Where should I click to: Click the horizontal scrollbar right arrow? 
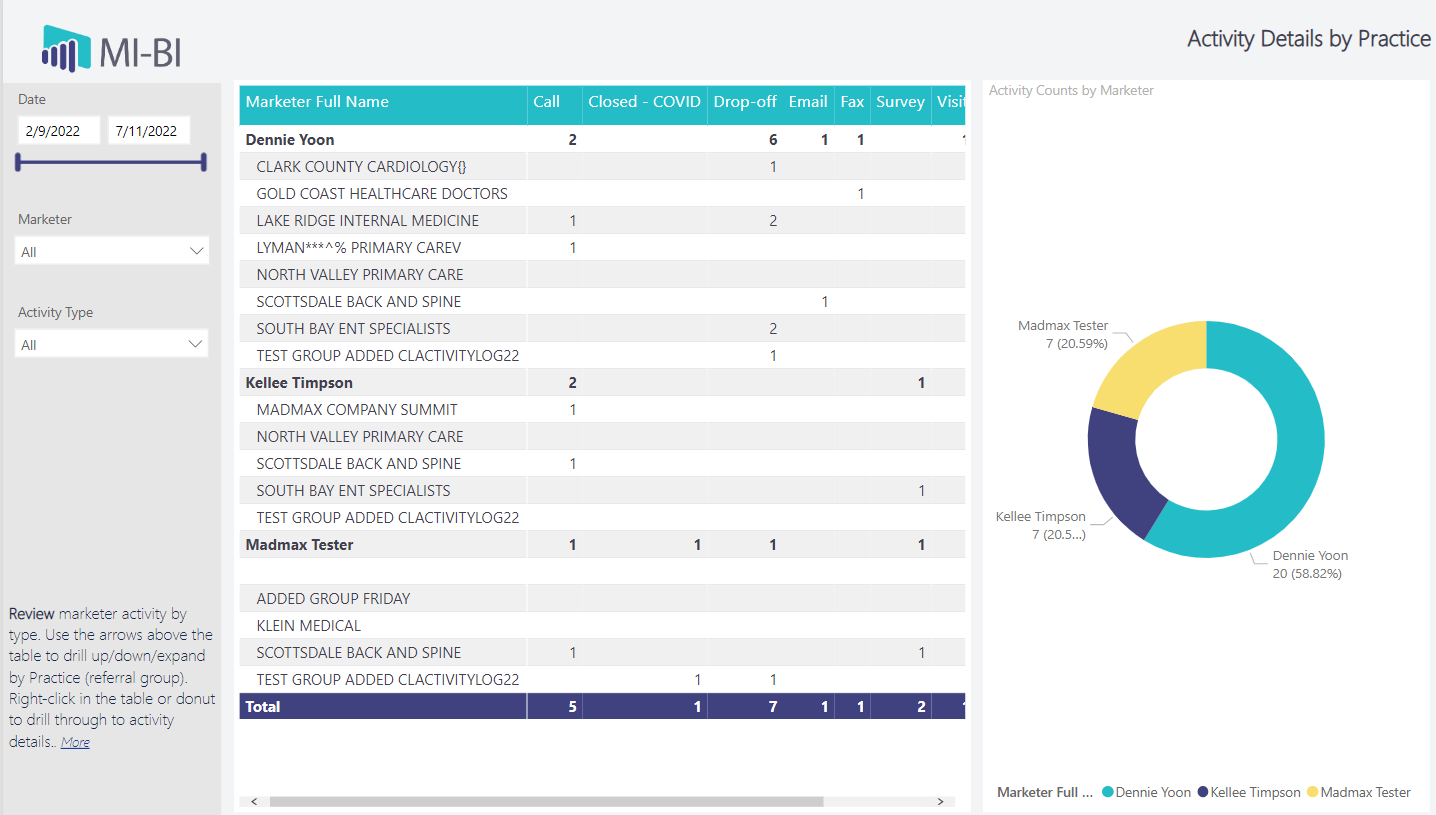940,801
